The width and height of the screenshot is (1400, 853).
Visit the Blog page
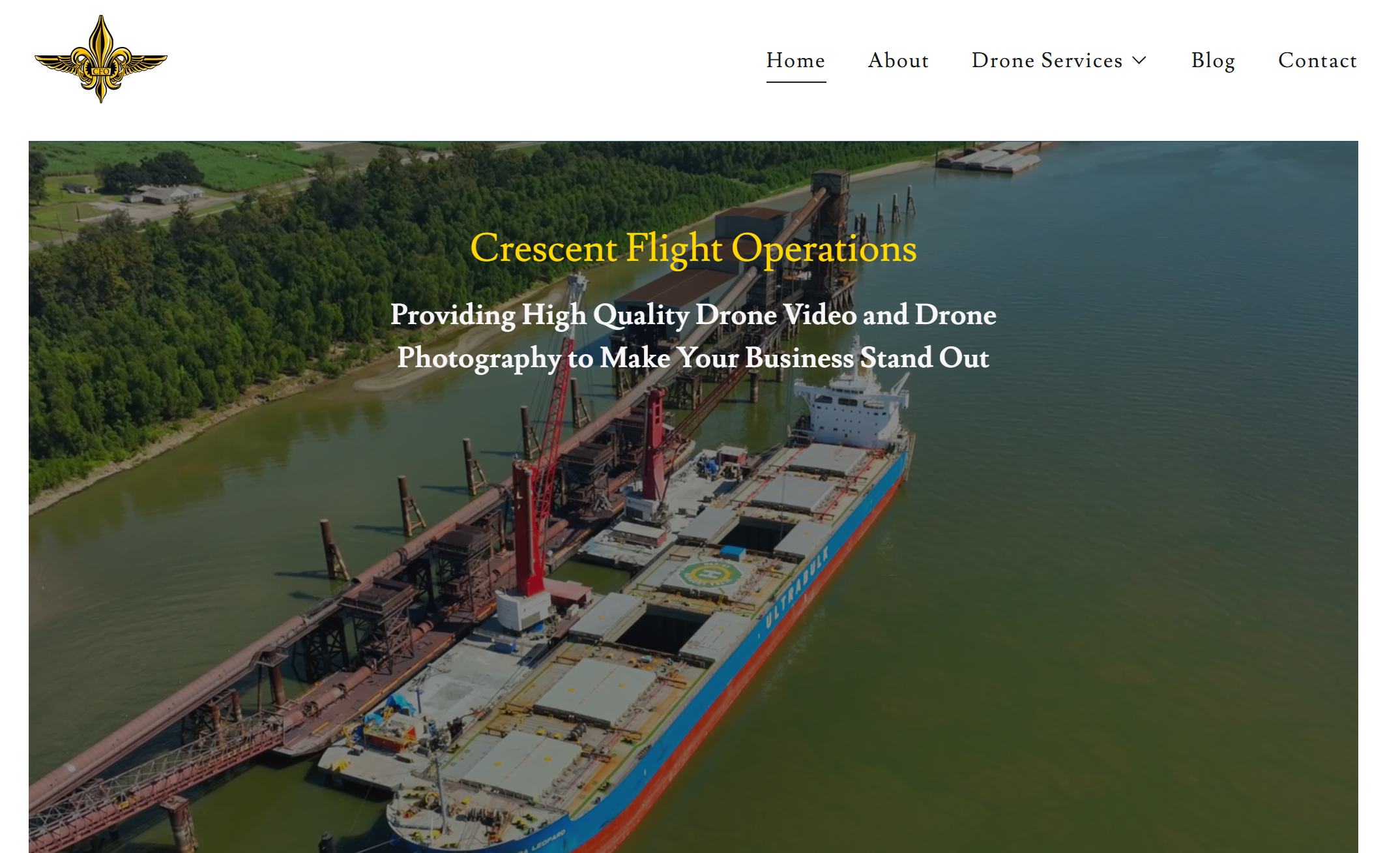click(x=1213, y=61)
